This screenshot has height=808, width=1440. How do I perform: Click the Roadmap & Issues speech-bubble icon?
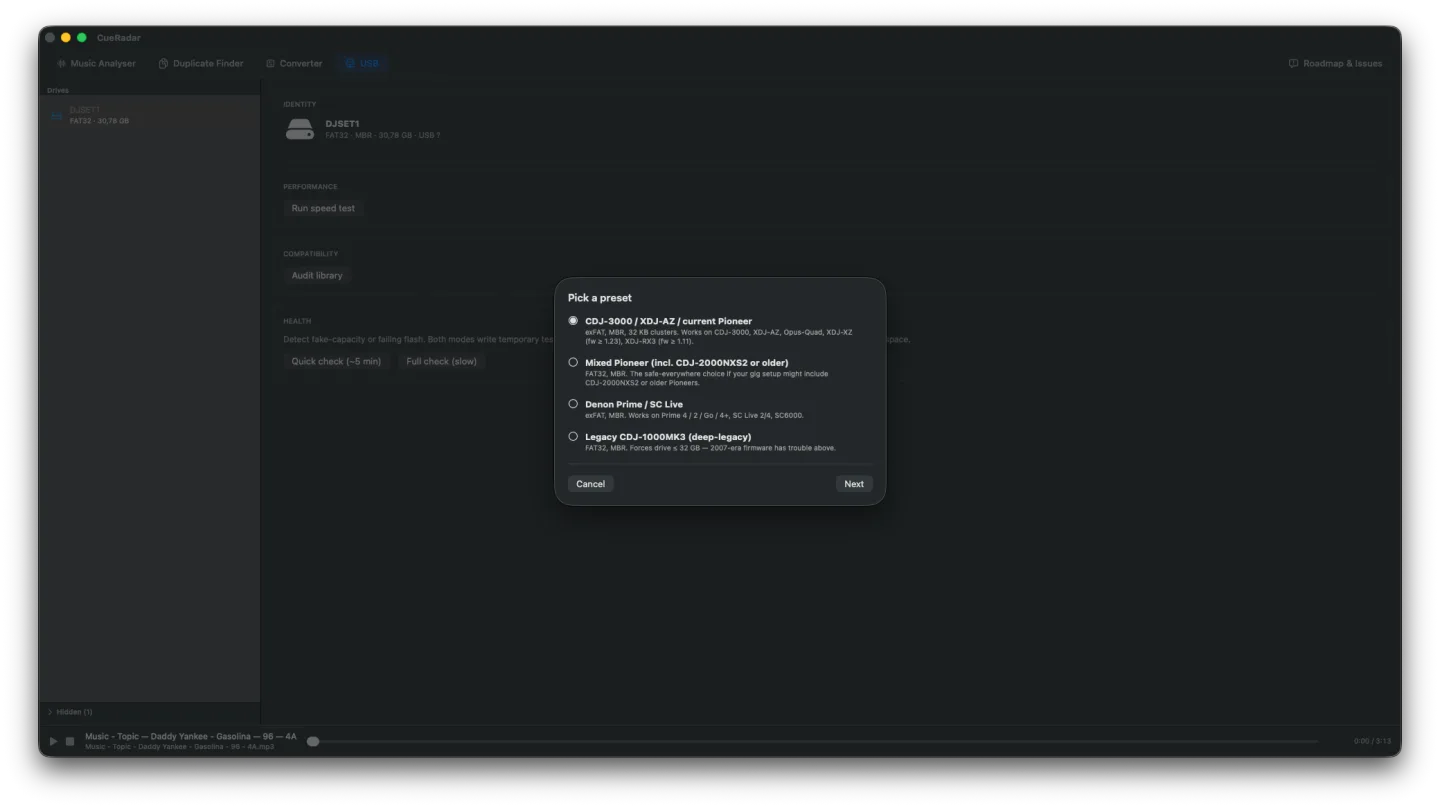(1293, 63)
